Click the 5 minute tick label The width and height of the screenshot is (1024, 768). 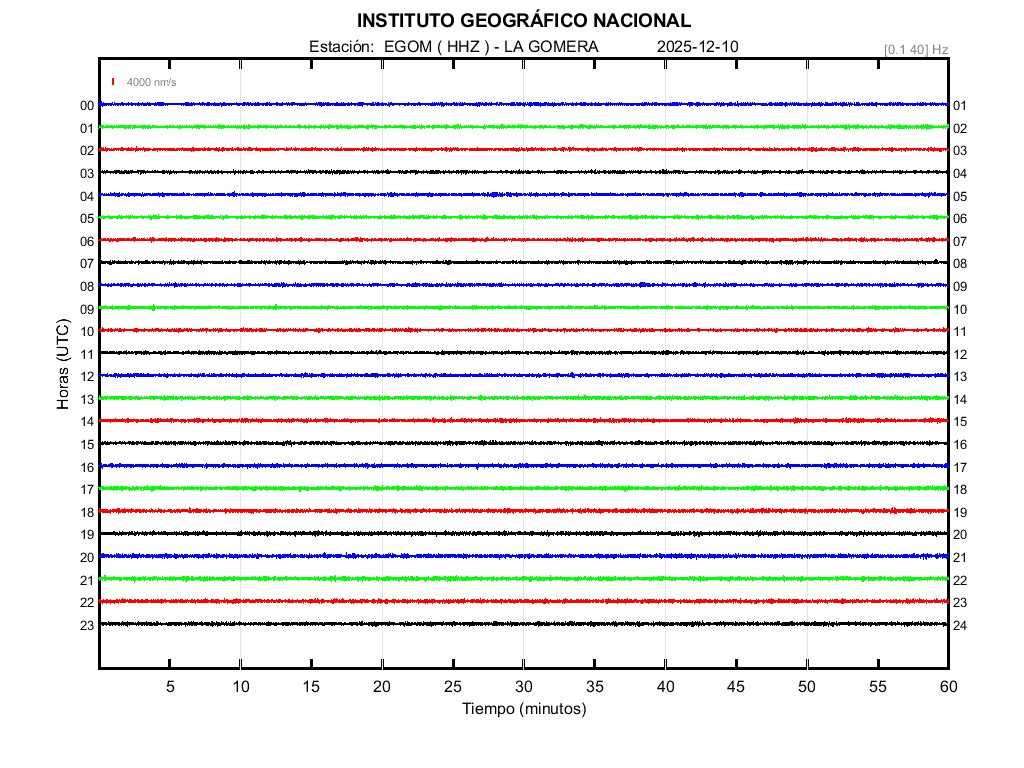[x=170, y=687]
